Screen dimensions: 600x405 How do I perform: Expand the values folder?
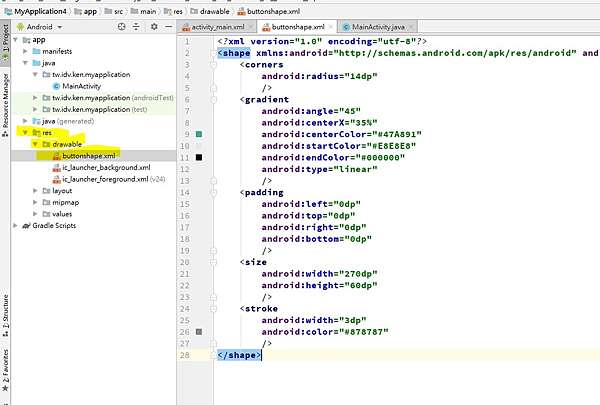click(x=35, y=214)
